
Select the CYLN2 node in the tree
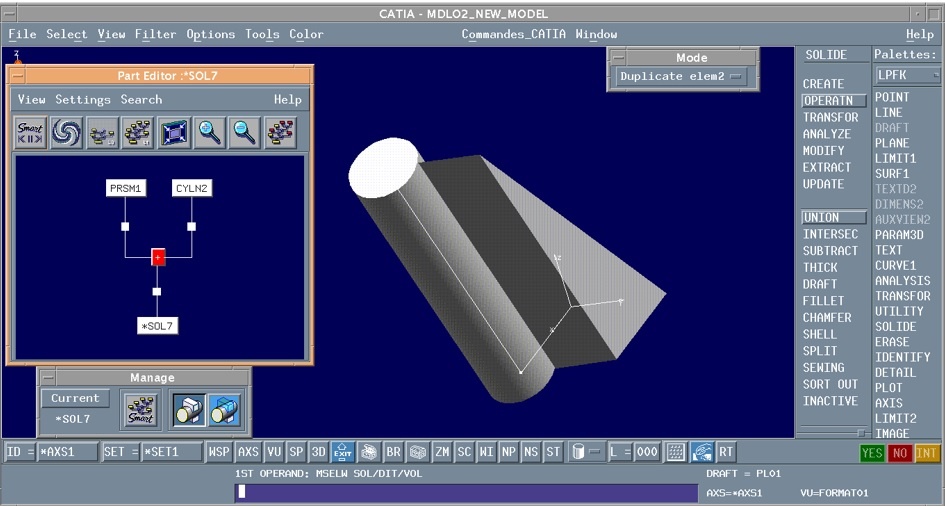point(192,189)
